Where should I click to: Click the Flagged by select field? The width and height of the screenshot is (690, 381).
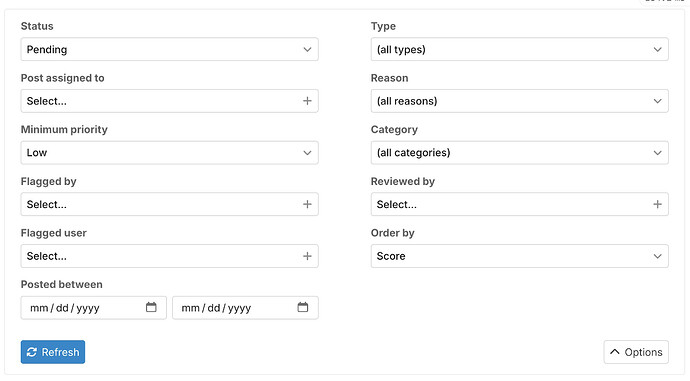(169, 204)
